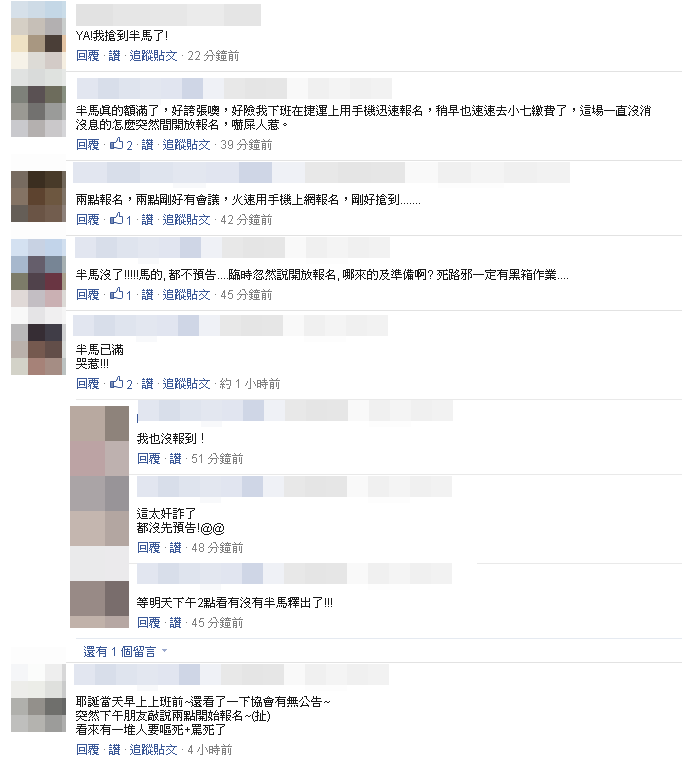The width and height of the screenshot is (682, 765).
Task: Click thumbs-up icon on 半馬已滿 comment
Action: coord(116,383)
